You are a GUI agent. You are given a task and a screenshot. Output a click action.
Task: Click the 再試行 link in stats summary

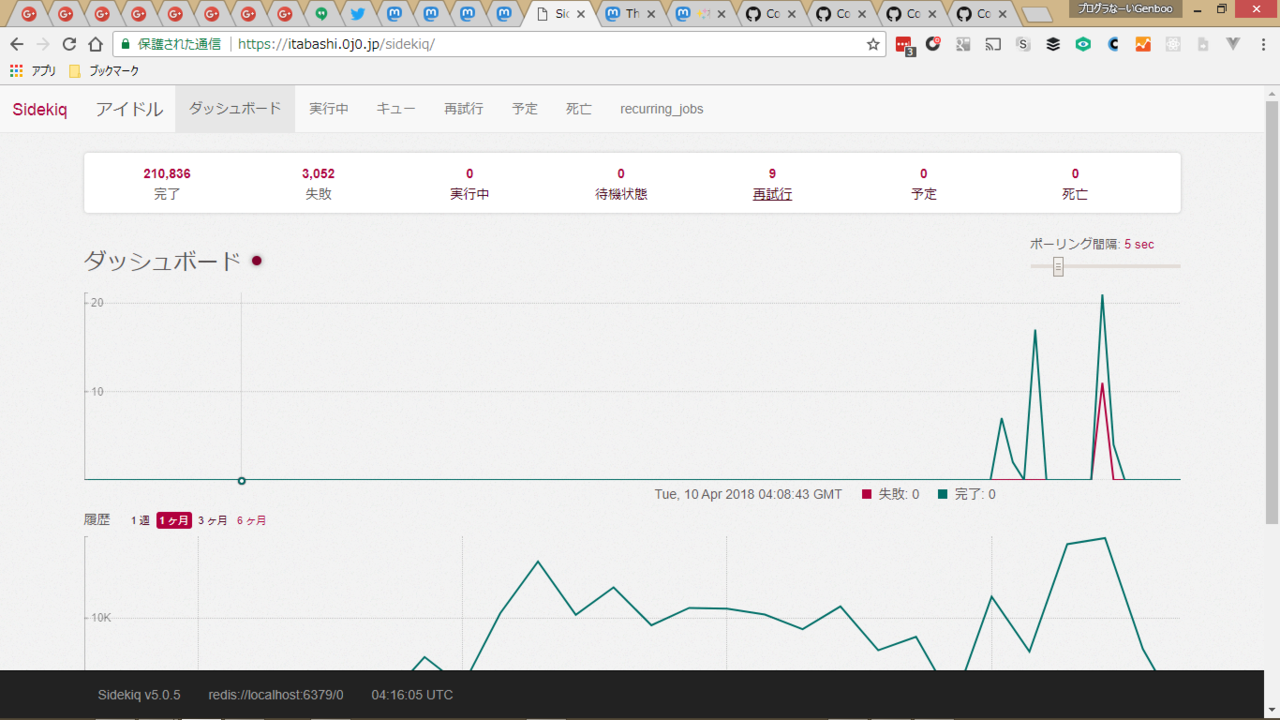772,194
